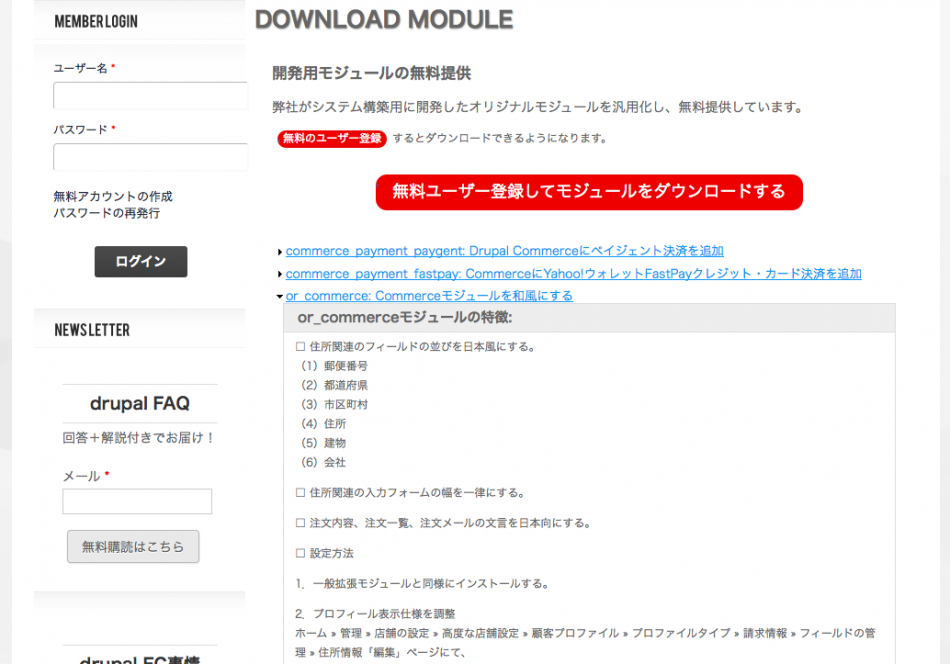Viewport: 950px width, 664px height.
Task: Open the commerce_payment_paygent ペイジェント決済 link
Action: 504,251
